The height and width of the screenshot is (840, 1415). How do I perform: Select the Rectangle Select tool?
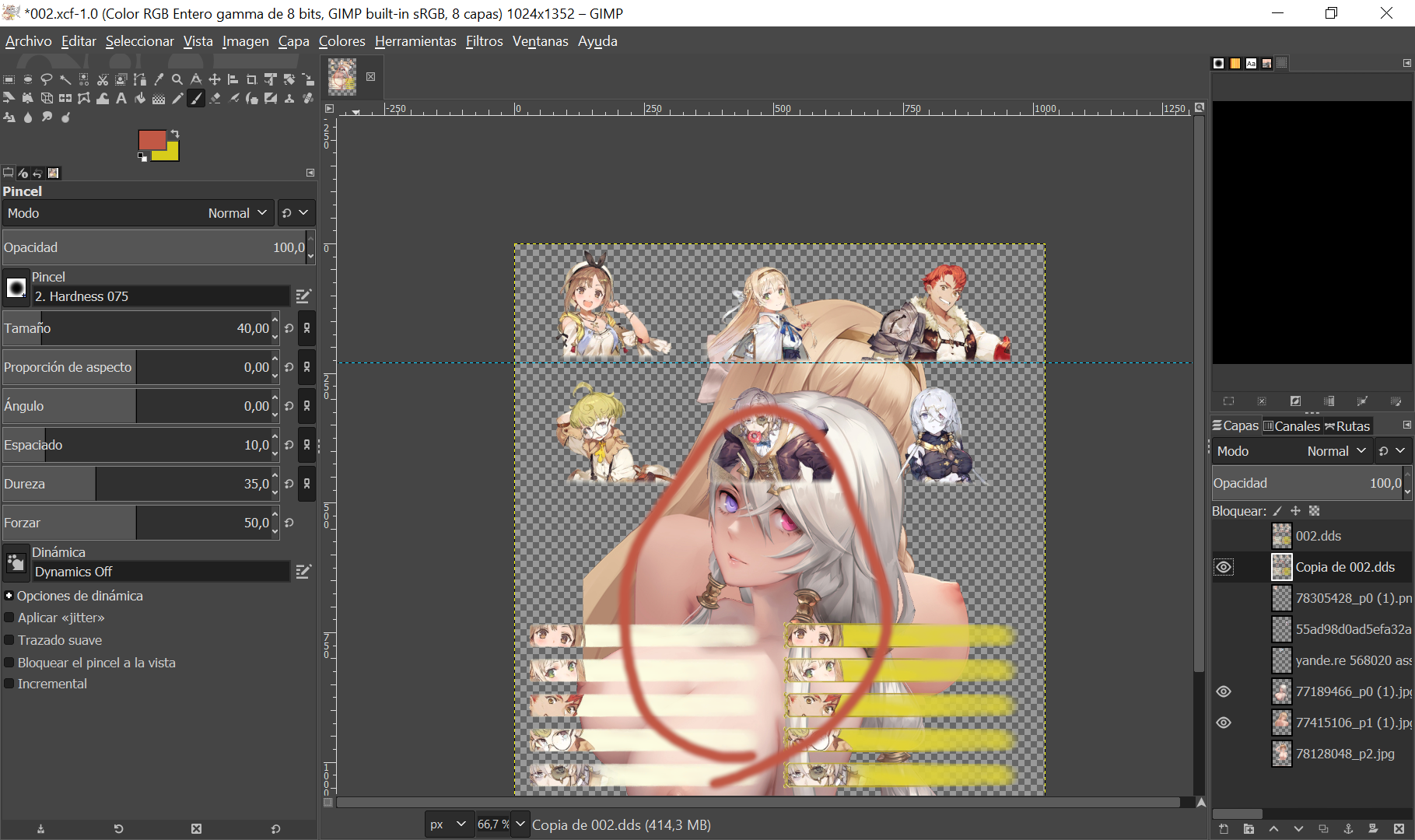[9, 79]
